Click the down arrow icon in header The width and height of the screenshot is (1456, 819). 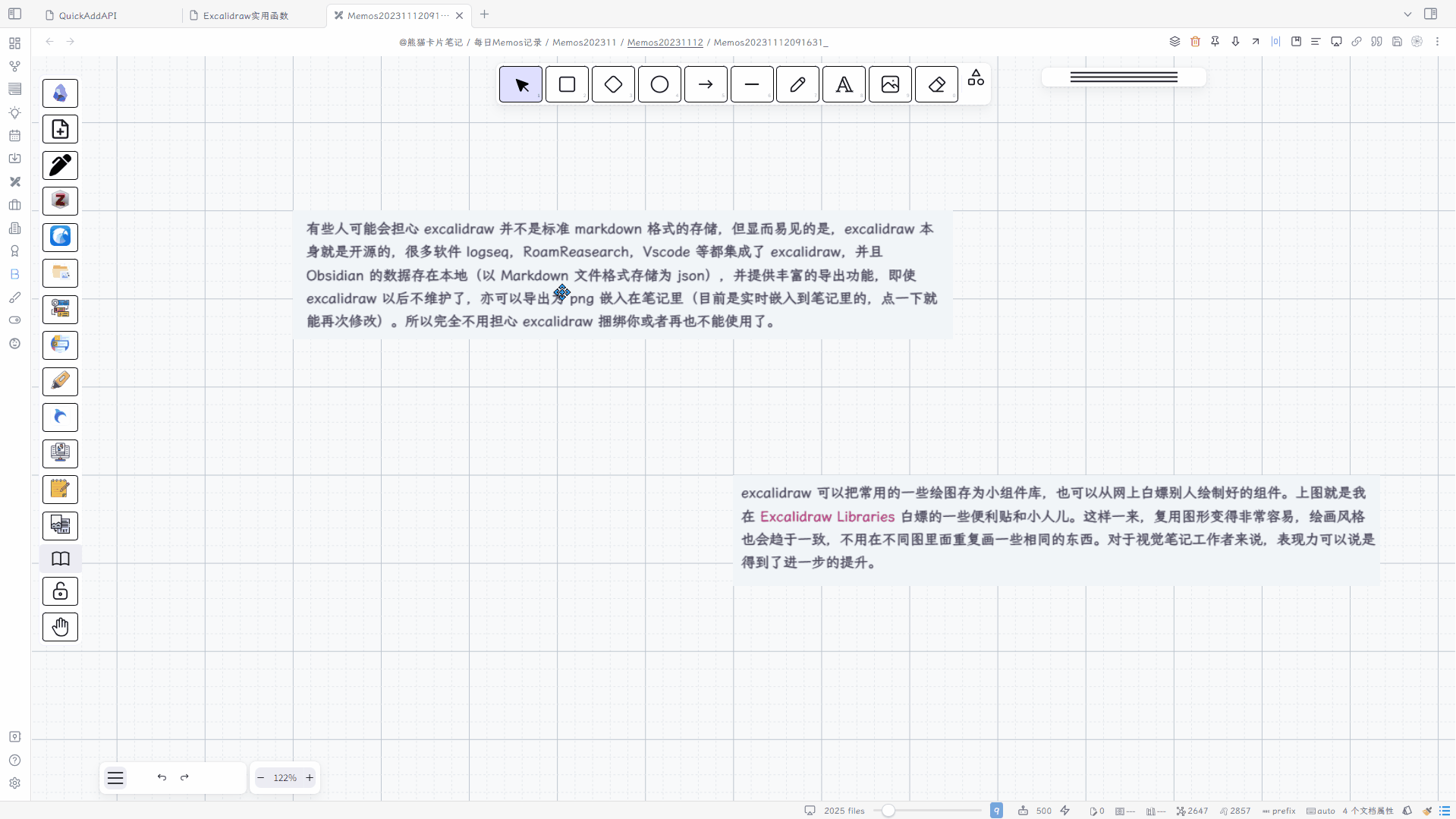(1235, 42)
